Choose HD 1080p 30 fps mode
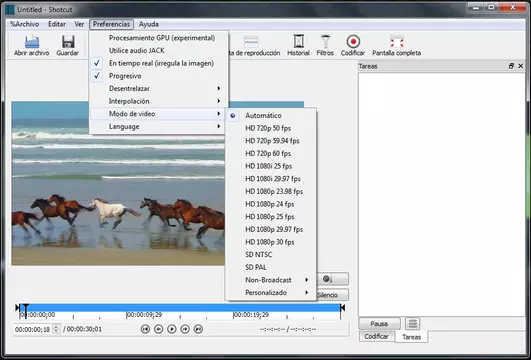 coord(271,242)
